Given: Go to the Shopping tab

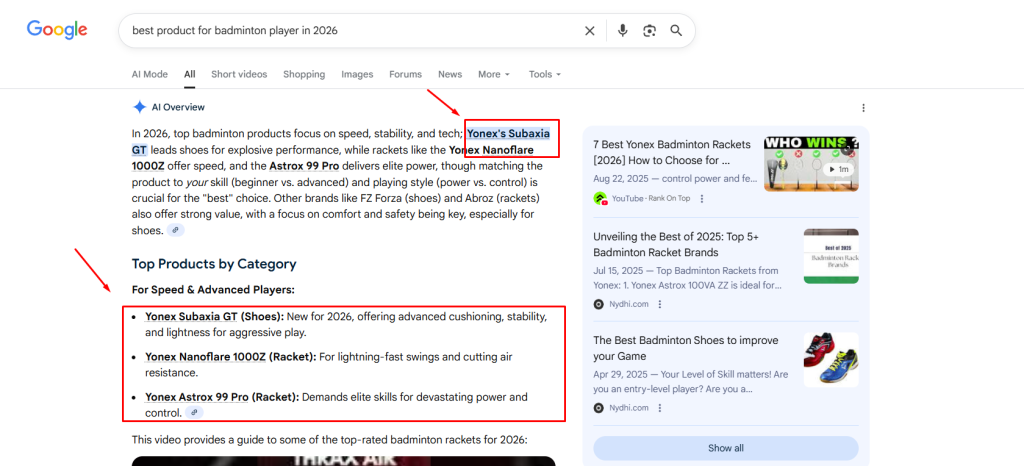Looking at the screenshot, I should click(304, 74).
